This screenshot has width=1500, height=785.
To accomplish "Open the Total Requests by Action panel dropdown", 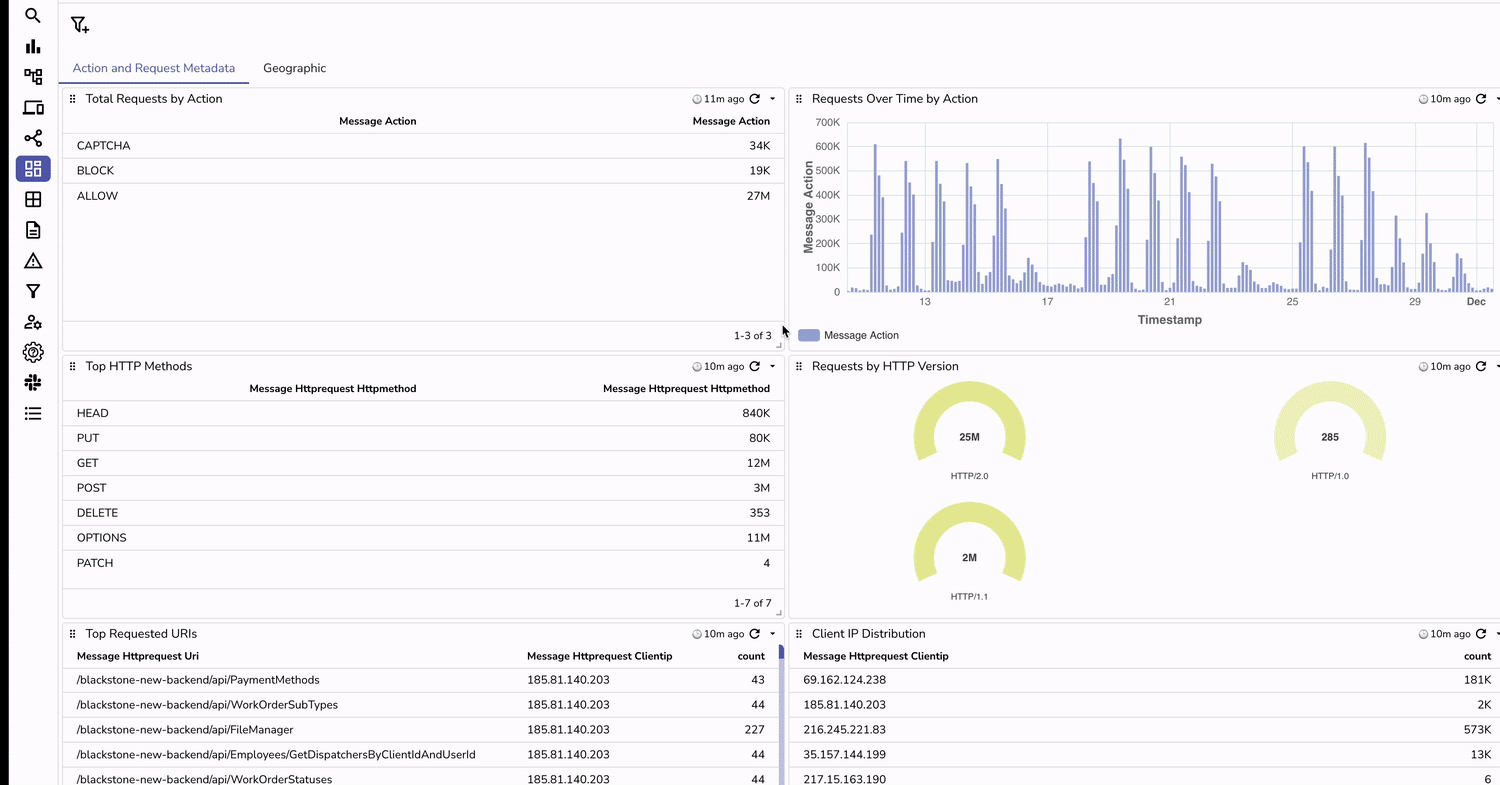I will [771, 98].
